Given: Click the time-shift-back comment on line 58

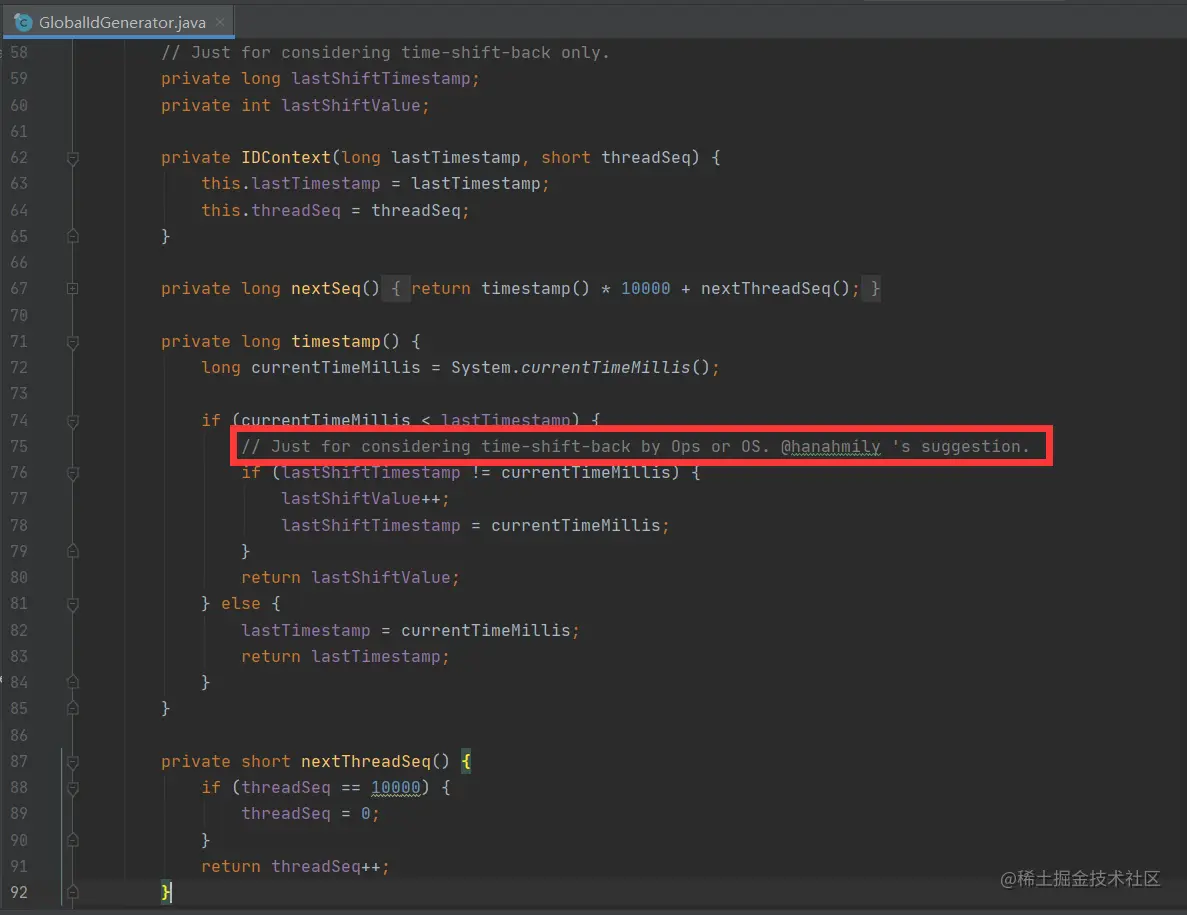Looking at the screenshot, I should pyautogui.click(x=385, y=52).
